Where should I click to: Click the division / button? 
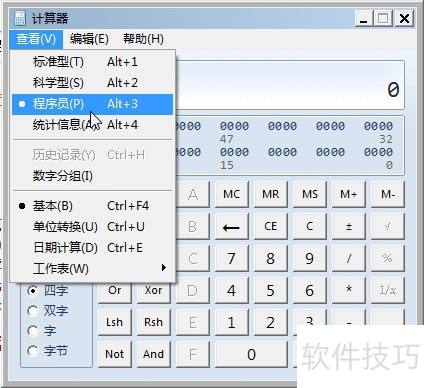[x=349, y=258]
